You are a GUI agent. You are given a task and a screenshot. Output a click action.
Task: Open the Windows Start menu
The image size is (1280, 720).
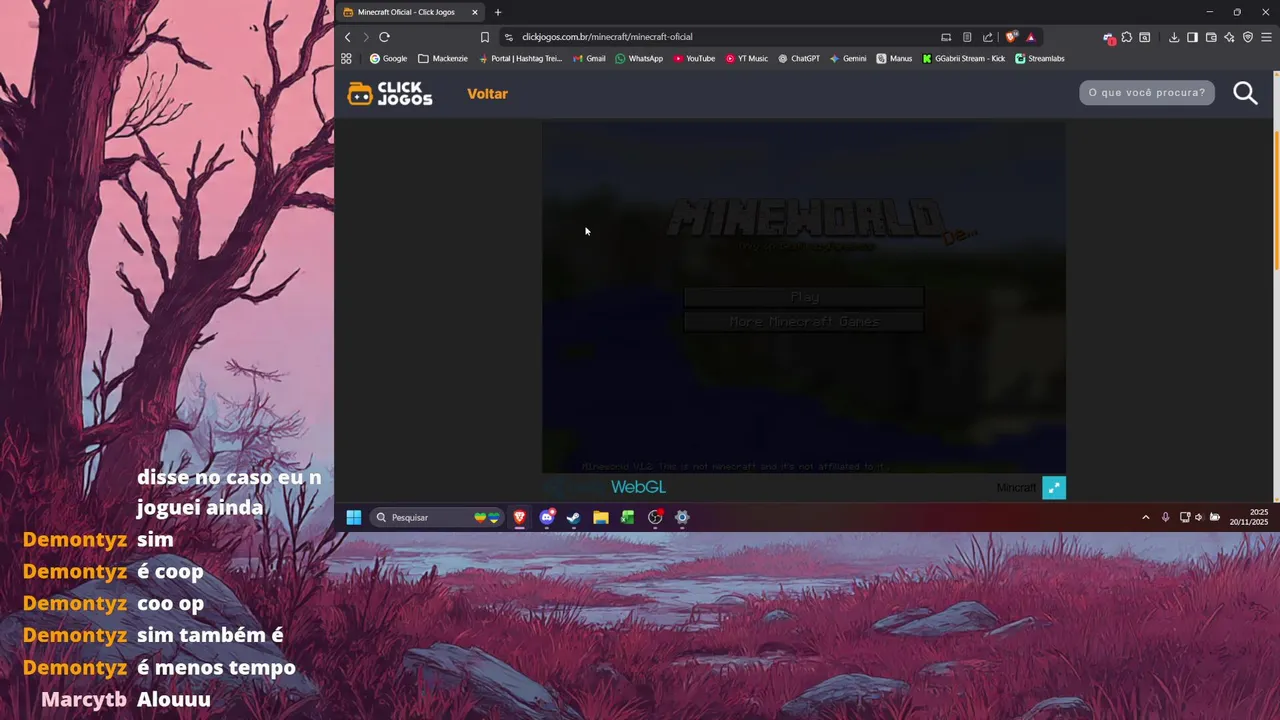tap(354, 517)
